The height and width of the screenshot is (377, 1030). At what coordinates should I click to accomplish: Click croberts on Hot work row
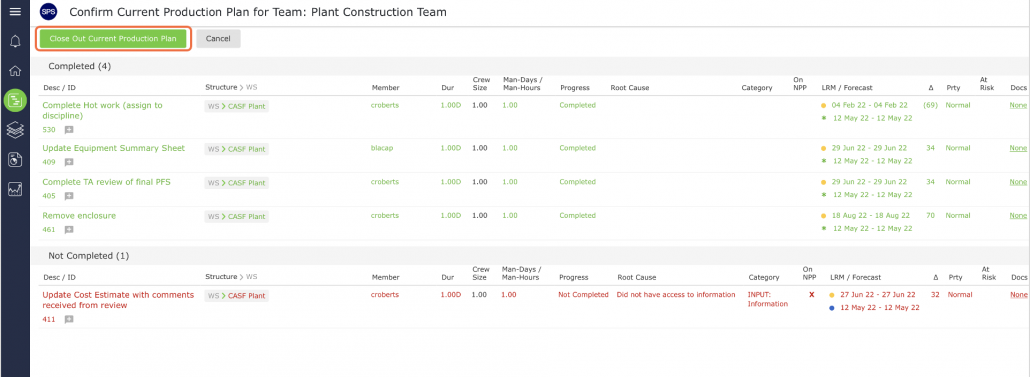tap(385, 105)
